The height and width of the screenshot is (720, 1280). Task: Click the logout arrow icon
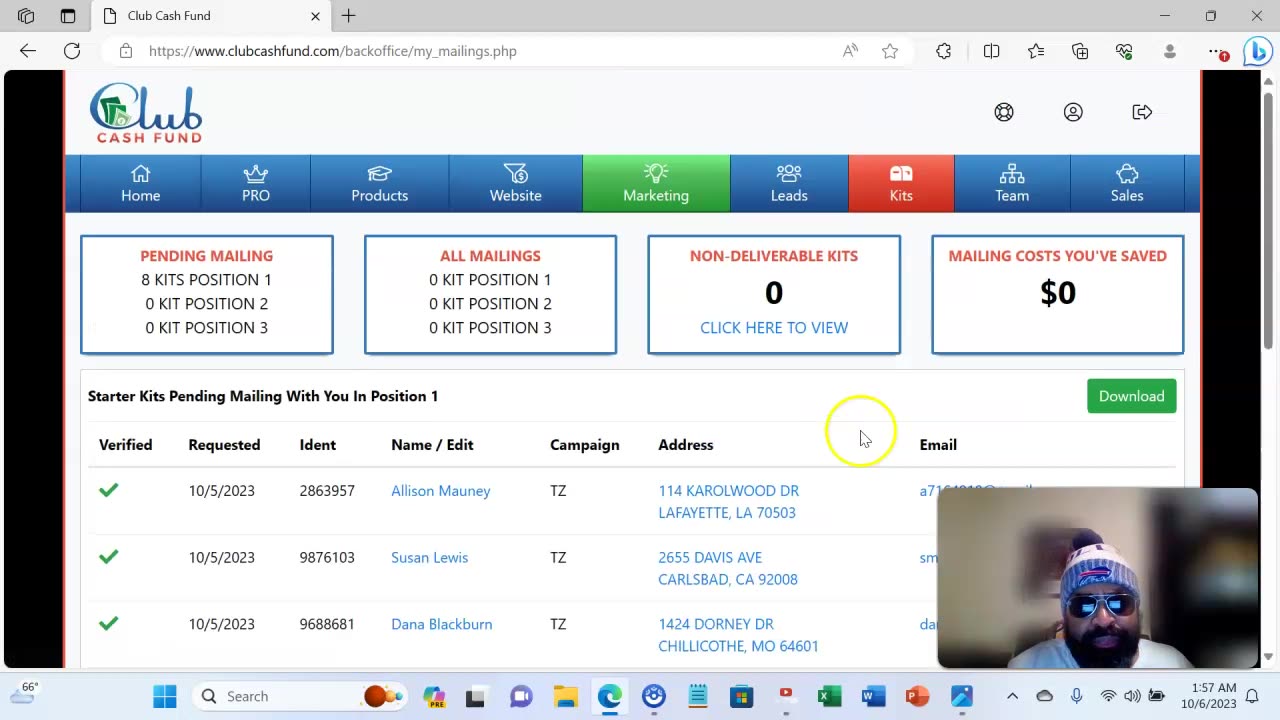[x=1142, y=112]
